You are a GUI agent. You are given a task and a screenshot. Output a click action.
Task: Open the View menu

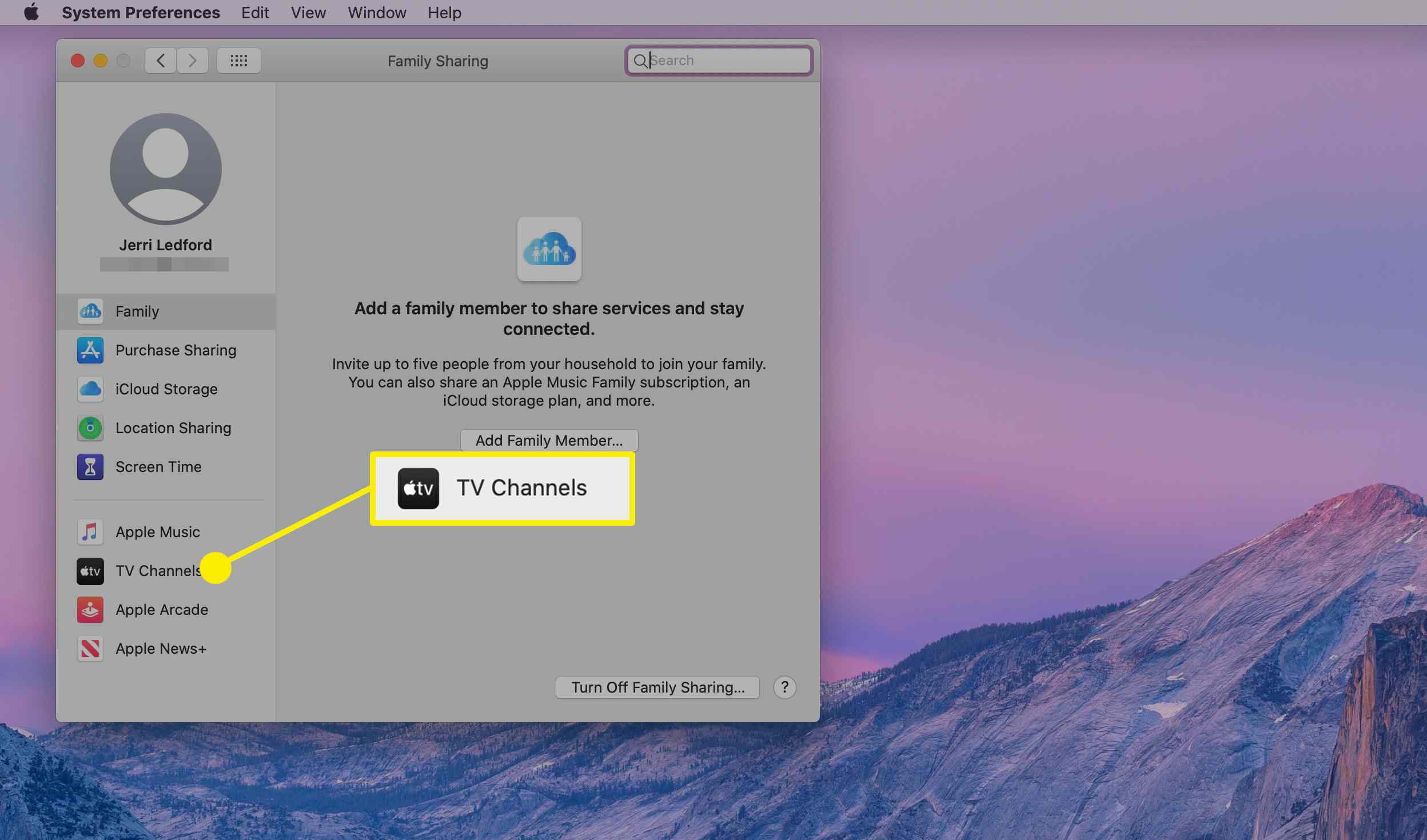308,13
